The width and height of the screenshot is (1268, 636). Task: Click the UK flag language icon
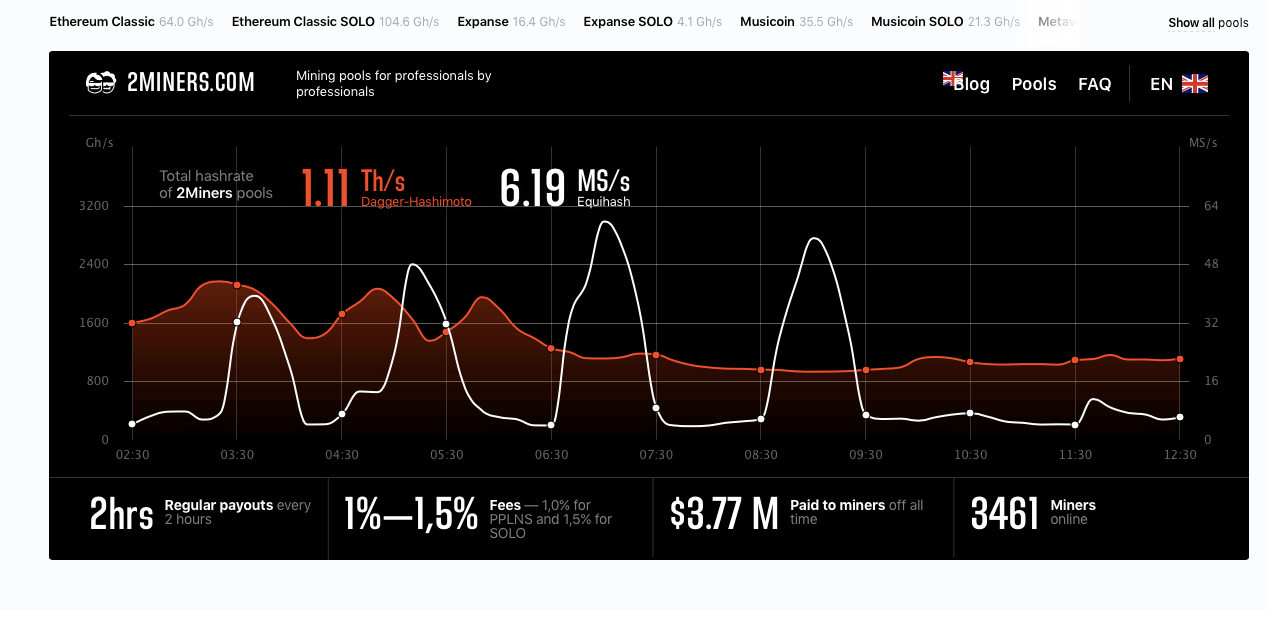[x=1195, y=84]
